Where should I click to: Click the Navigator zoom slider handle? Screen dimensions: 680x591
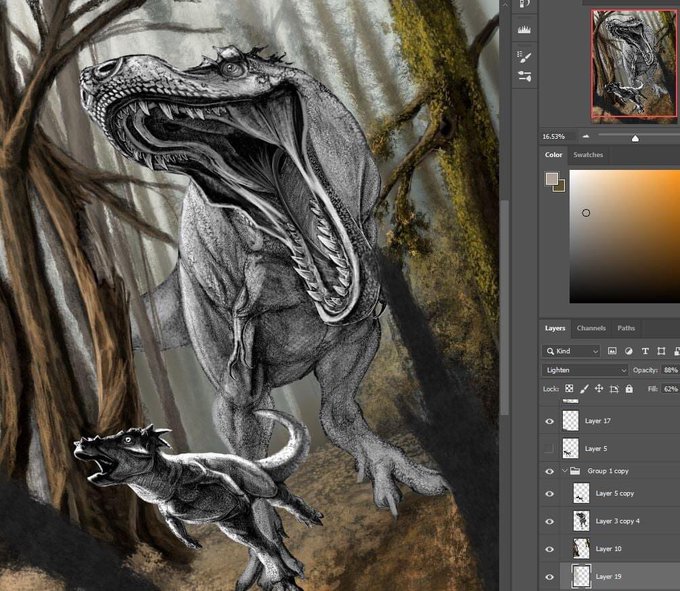(x=635, y=138)
